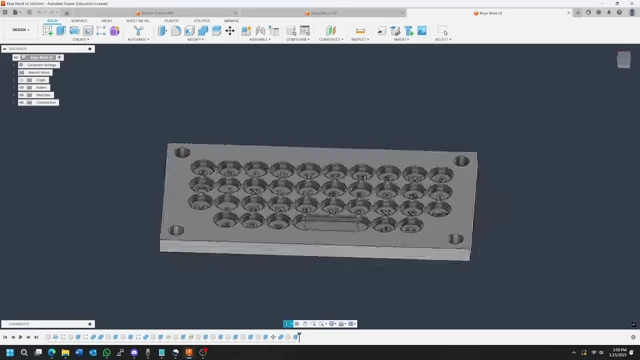Switch to the Surface ribbon tab
Image resolution: width=640 pixels, height=360 pixels.
click(79, 21)
